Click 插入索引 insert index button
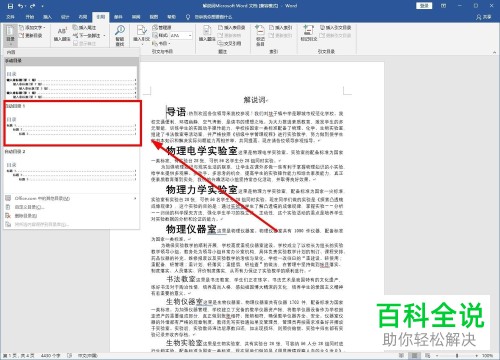Image resolution: width=500 pixels, height=360 pixels. point(280,28)
